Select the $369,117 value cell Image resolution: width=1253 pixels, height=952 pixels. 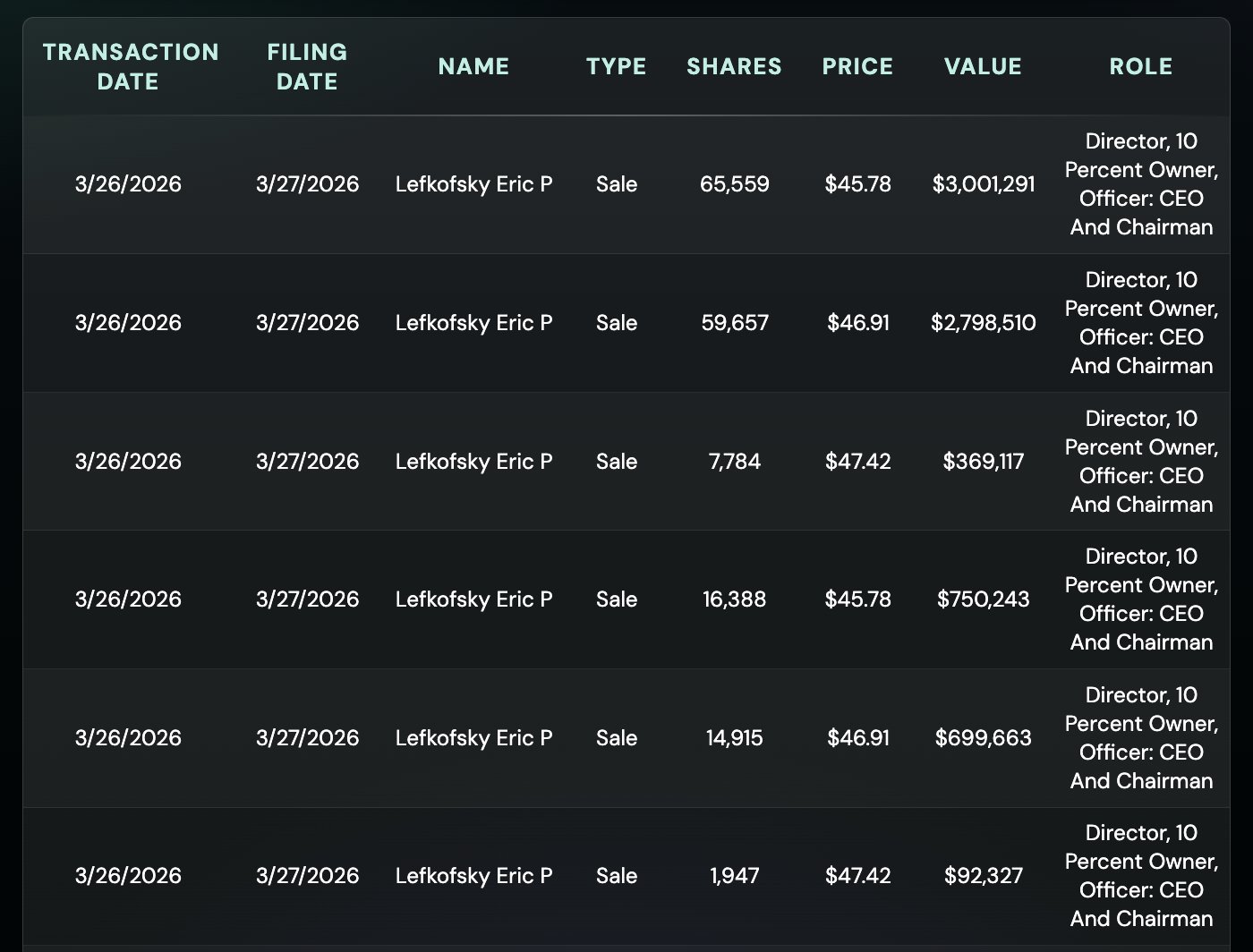(x=983, y=462)
